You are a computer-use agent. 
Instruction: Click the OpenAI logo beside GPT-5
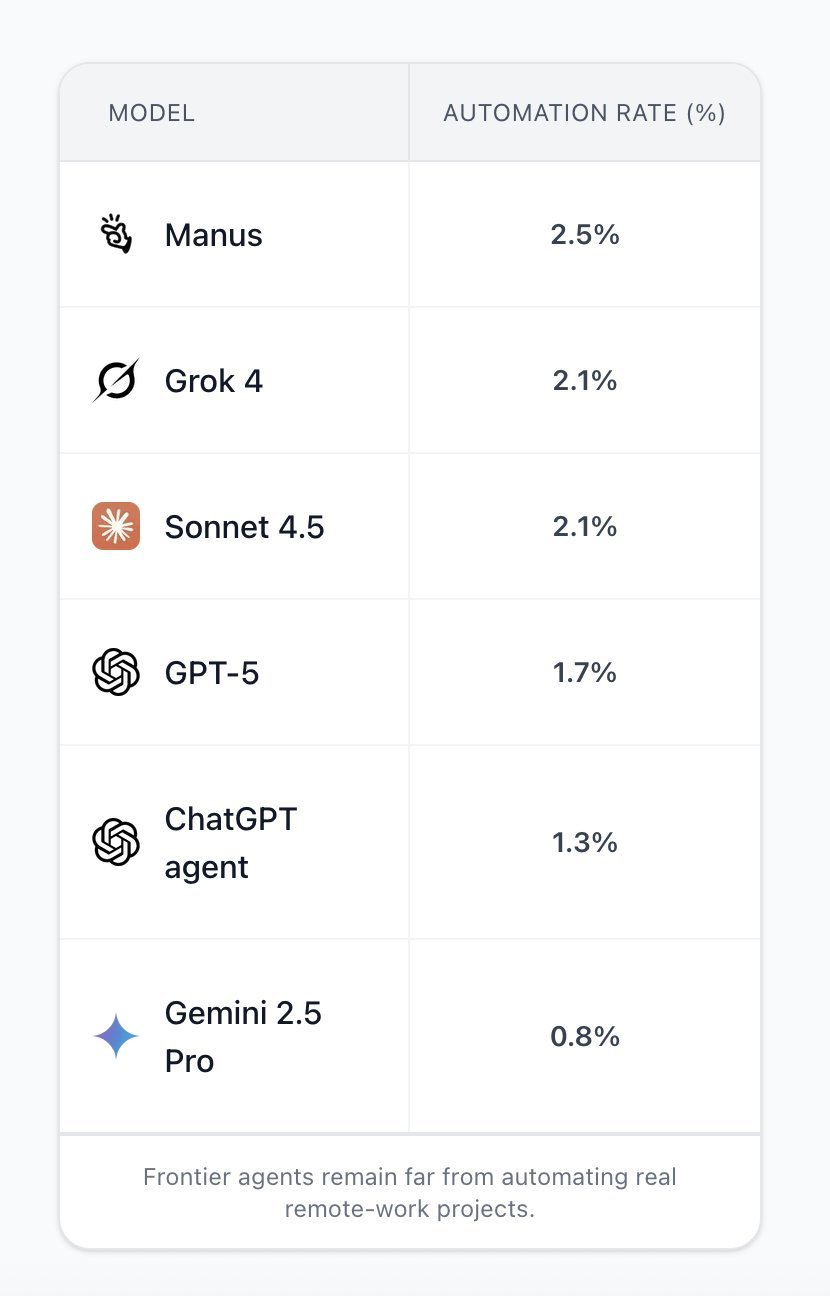pos(116,672)
